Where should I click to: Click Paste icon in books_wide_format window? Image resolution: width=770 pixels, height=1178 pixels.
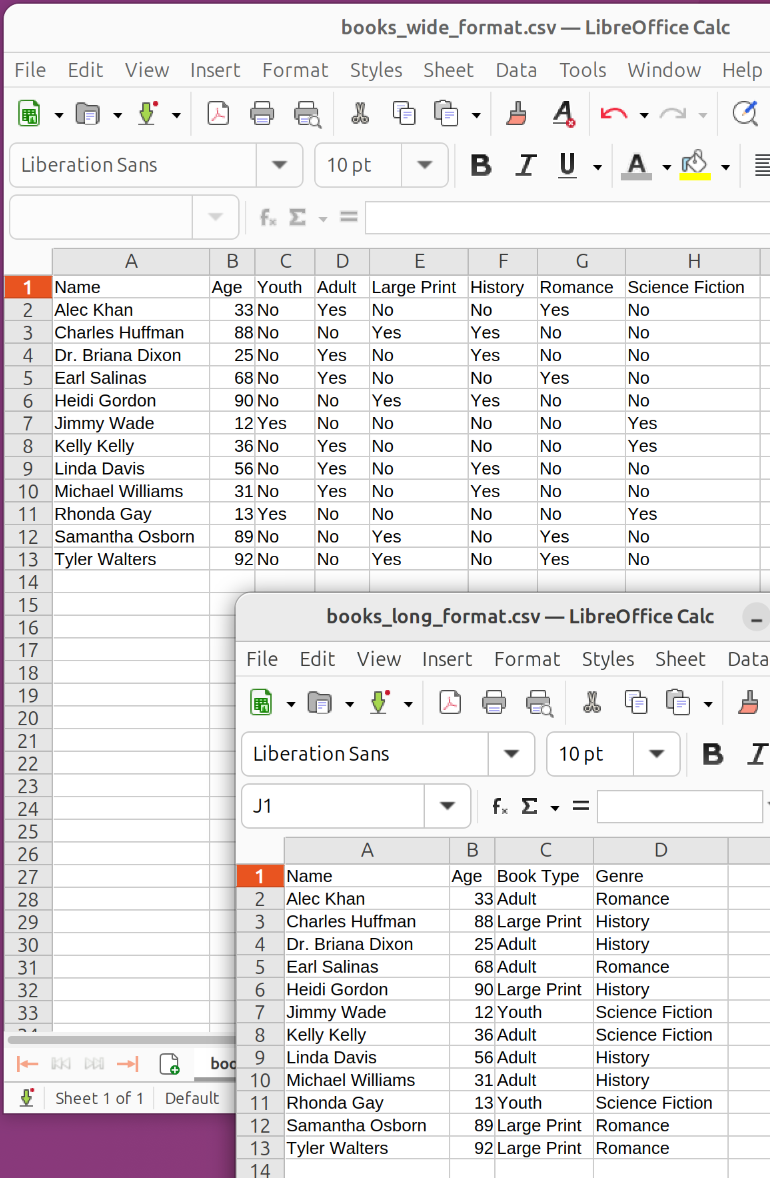(x=446, y=114)
